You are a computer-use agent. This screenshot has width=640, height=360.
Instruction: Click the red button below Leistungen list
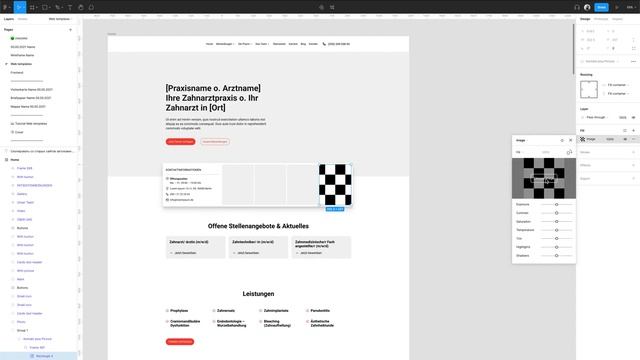click(180, 342)
